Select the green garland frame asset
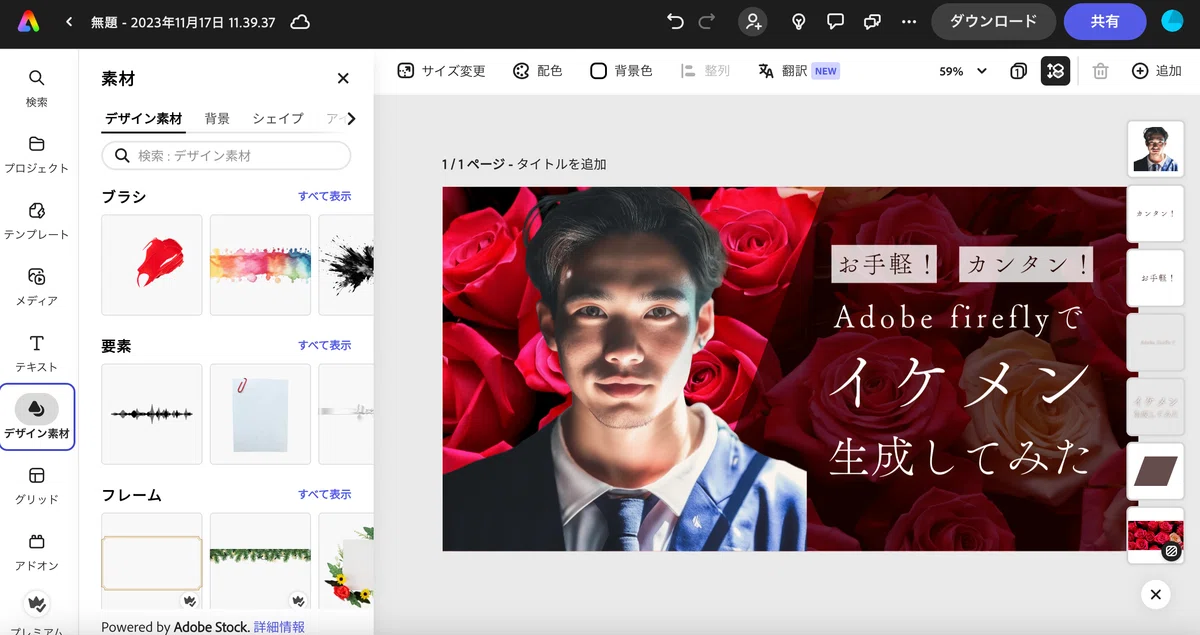The image size is (1200, 635). click(x=260, y=562)
